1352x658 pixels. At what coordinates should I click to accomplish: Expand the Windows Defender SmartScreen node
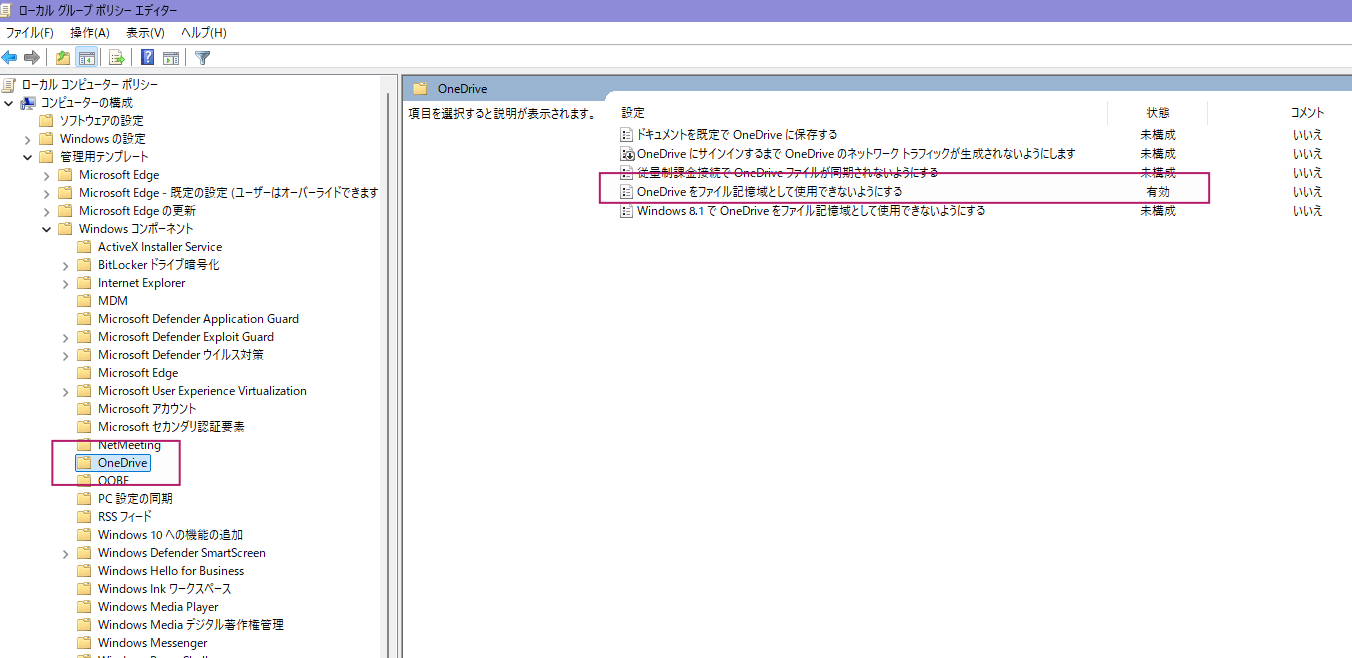click(66, 553)
